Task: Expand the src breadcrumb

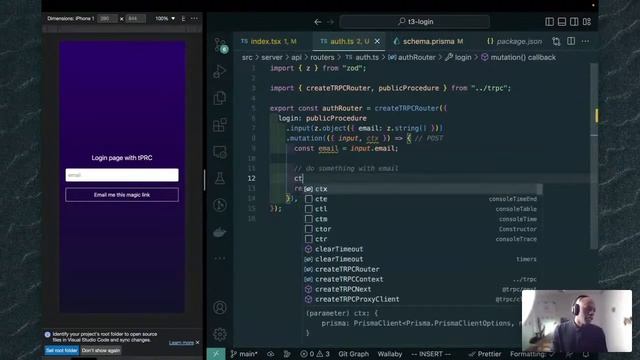Action: click(x=247, y=58)
